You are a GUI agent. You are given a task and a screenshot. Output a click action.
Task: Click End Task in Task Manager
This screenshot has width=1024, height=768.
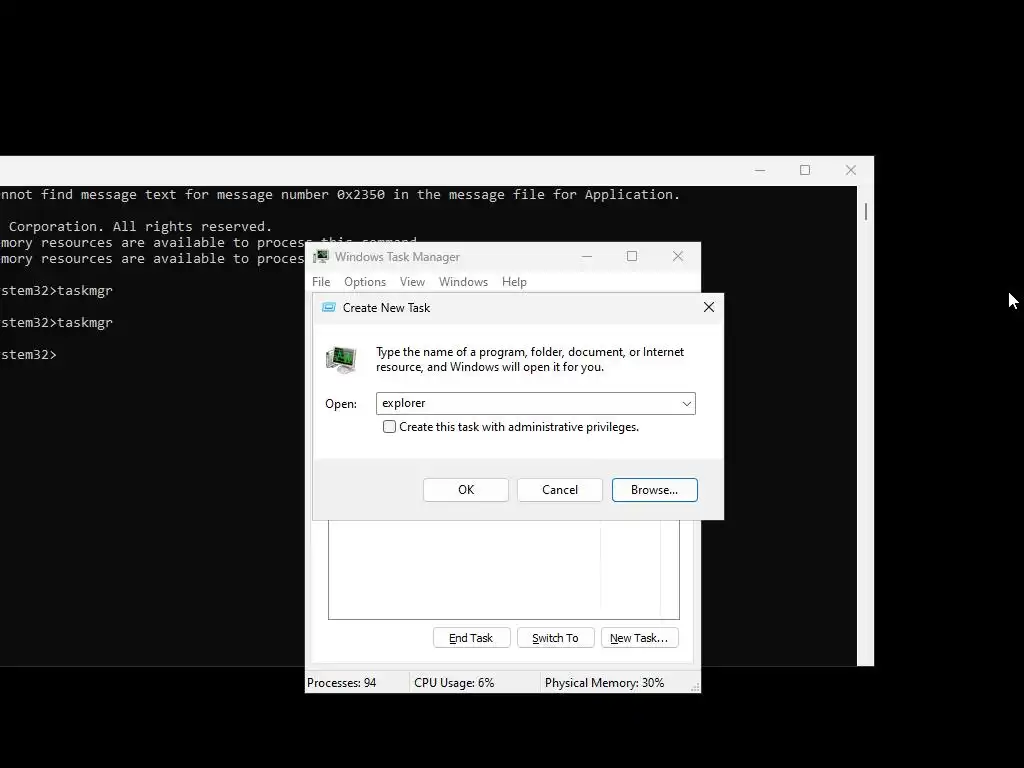(x=471, y=638)
